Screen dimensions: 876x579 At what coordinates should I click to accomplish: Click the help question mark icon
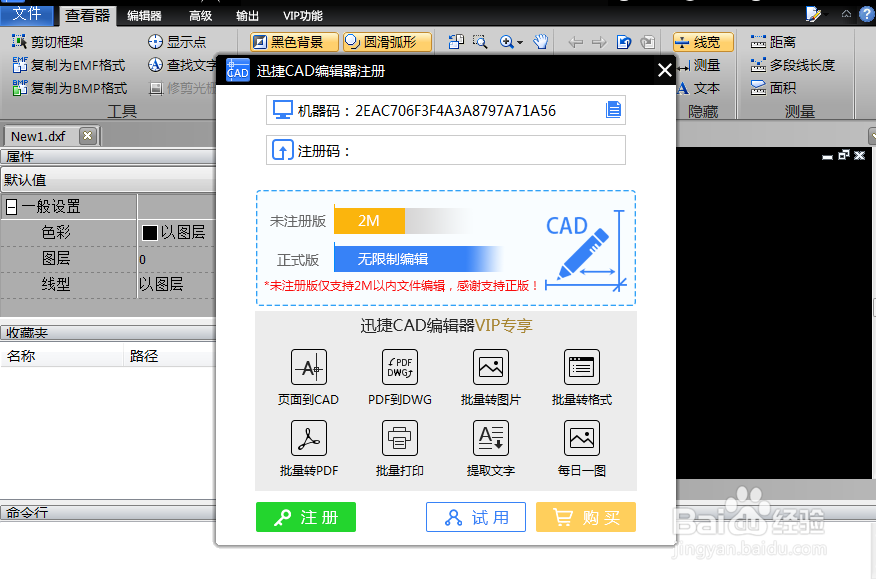867,14
